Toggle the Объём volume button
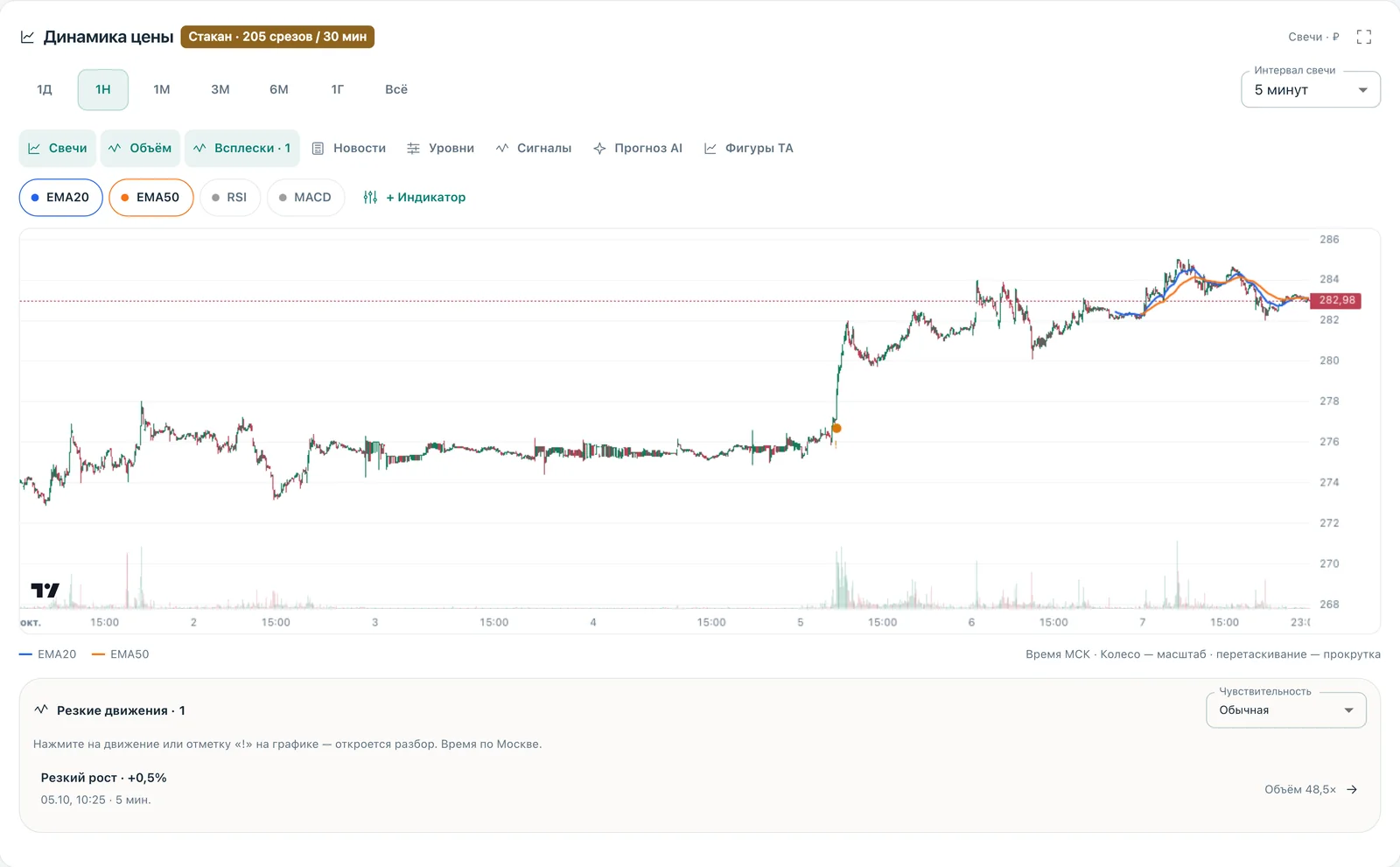 pos(141,149)
